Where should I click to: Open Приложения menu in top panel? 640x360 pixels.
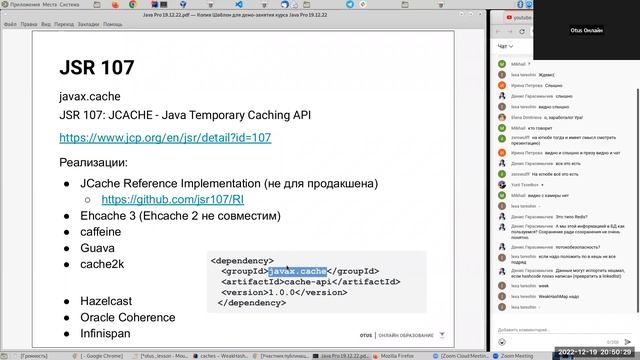(24, 4)
